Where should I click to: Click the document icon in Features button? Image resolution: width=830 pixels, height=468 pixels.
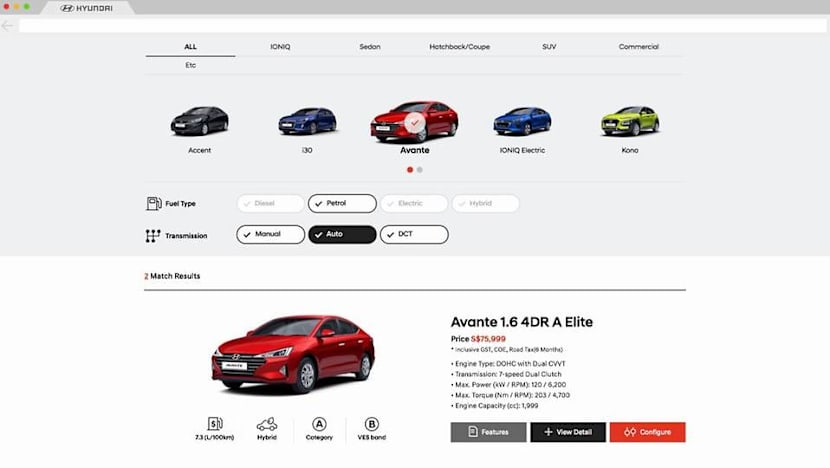(x=473, y=432)
